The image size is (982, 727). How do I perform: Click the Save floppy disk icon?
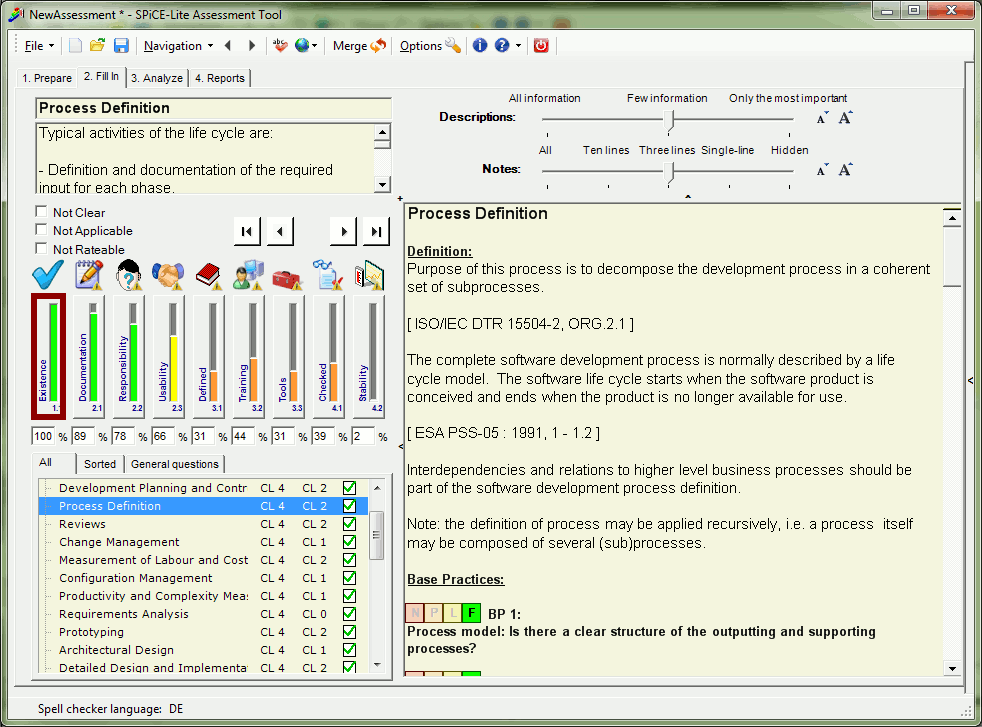click(x=121, y=46)
